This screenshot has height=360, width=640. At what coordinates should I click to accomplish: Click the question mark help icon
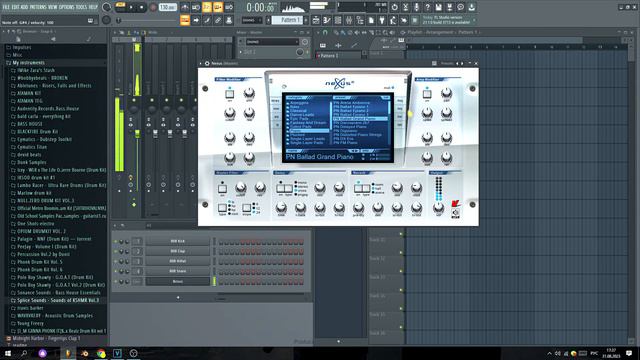coord(427,7)
